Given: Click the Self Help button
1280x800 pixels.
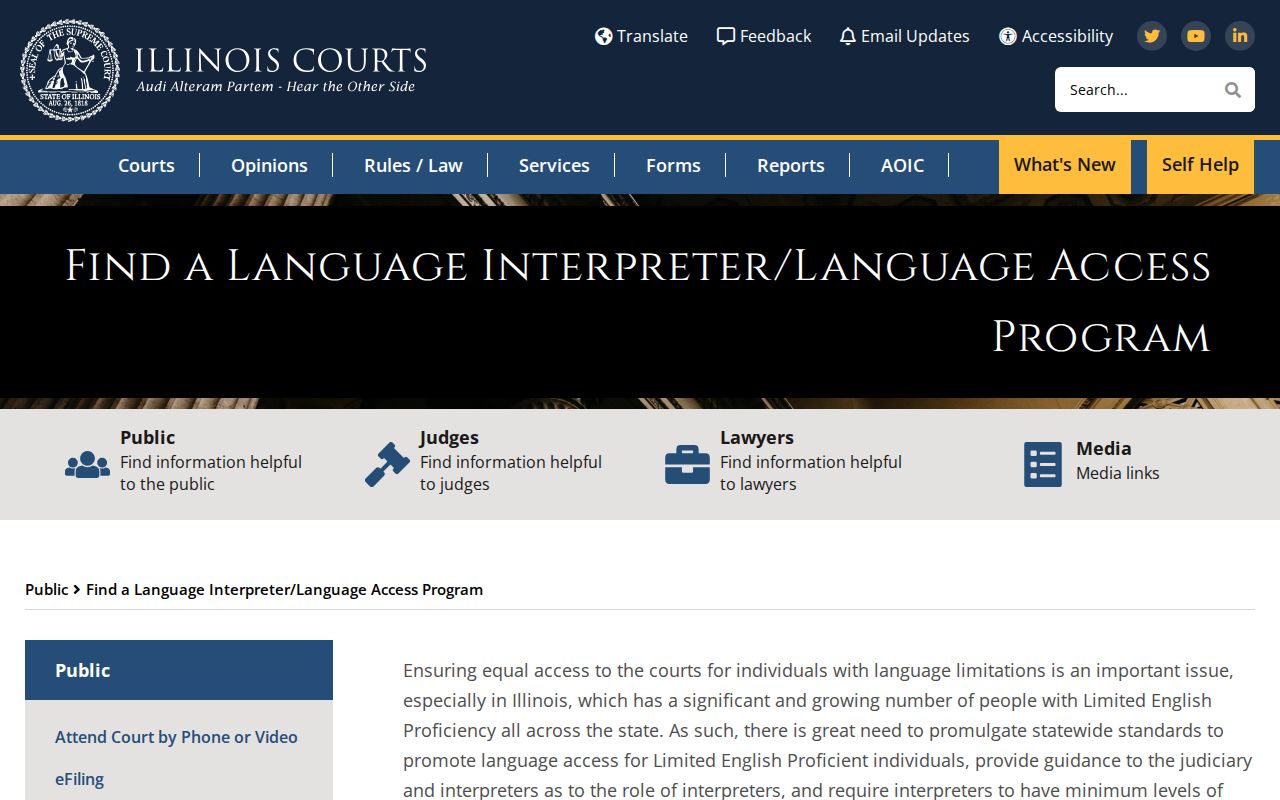Looking at the screenshot, I should 1200,166.
